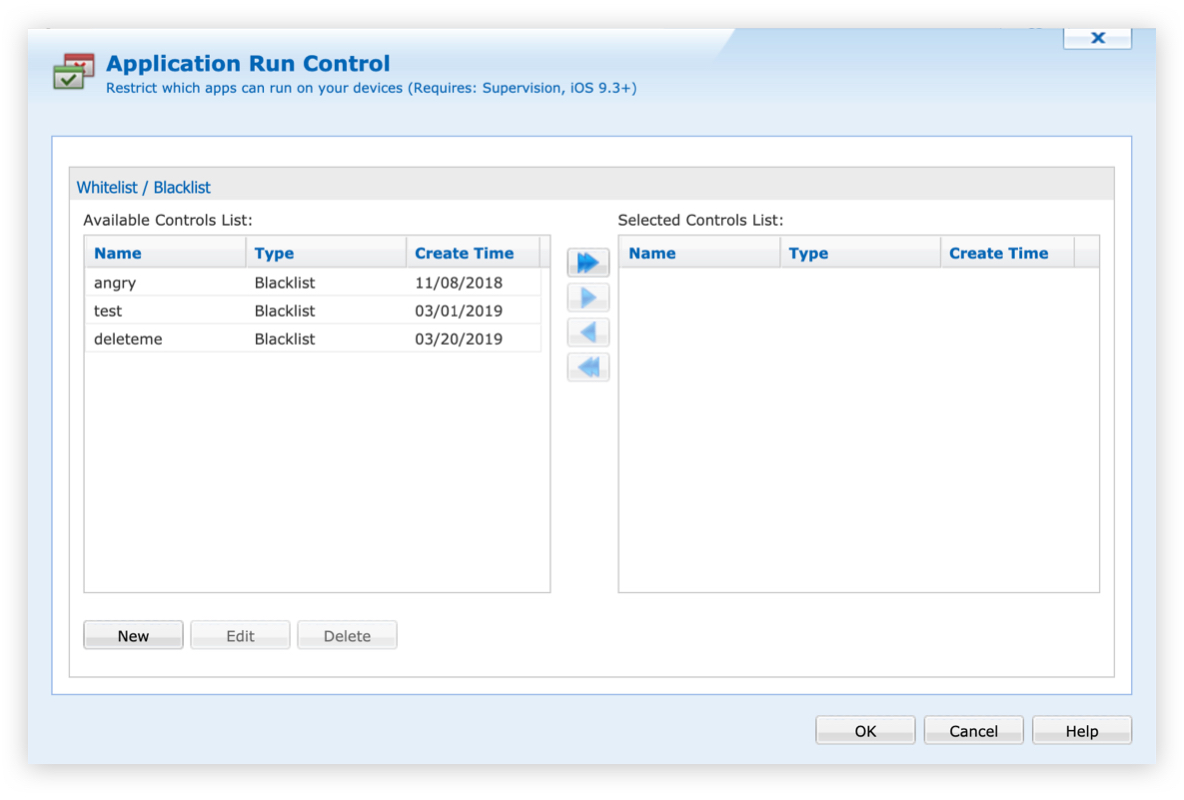Click the Whitelist / Blacklist section header

tap(144, 187)
